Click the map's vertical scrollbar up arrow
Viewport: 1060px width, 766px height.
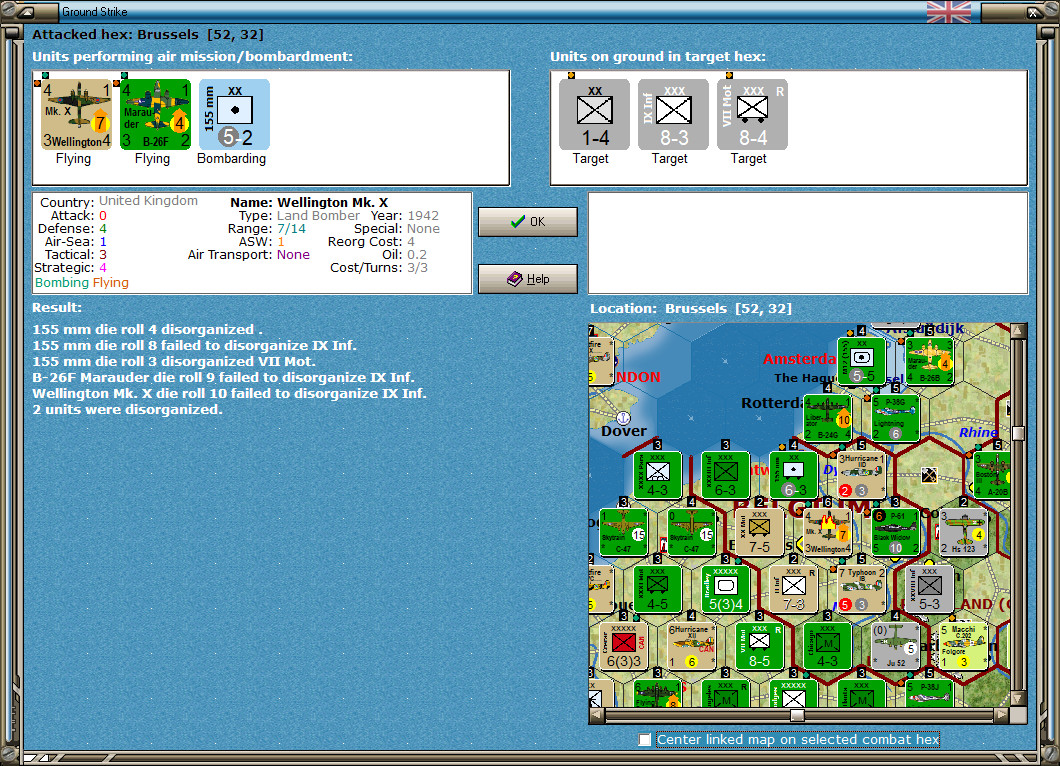(1018, 331)
